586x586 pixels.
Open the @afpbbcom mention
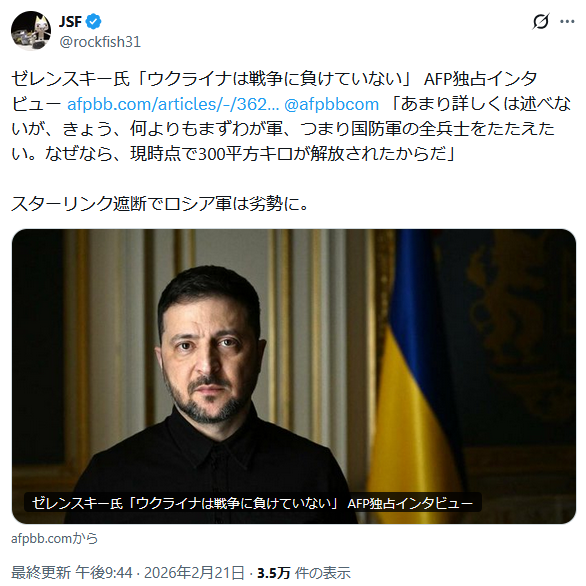coord(331,104)
